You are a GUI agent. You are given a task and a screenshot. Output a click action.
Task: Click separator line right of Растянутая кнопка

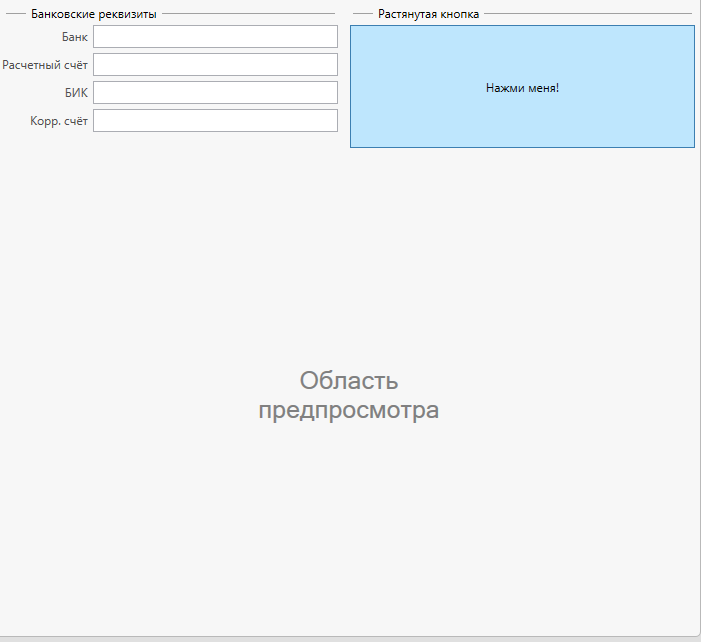coord(588,14)
